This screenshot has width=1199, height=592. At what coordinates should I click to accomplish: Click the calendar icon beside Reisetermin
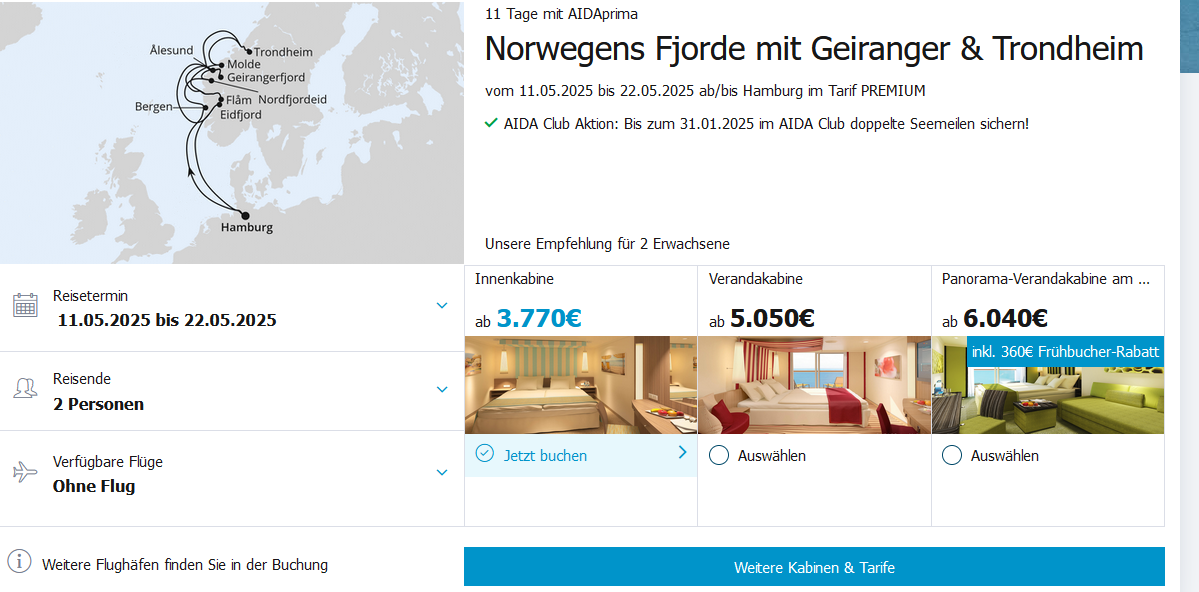pos(25,305)
